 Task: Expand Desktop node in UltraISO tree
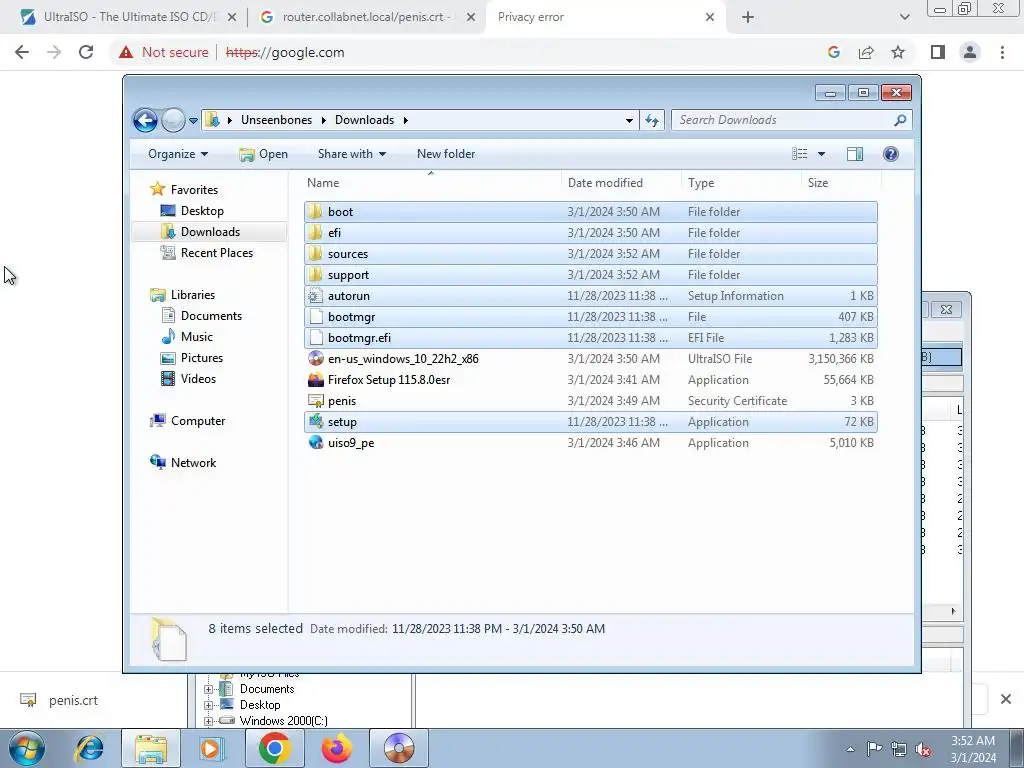(208, 705)
